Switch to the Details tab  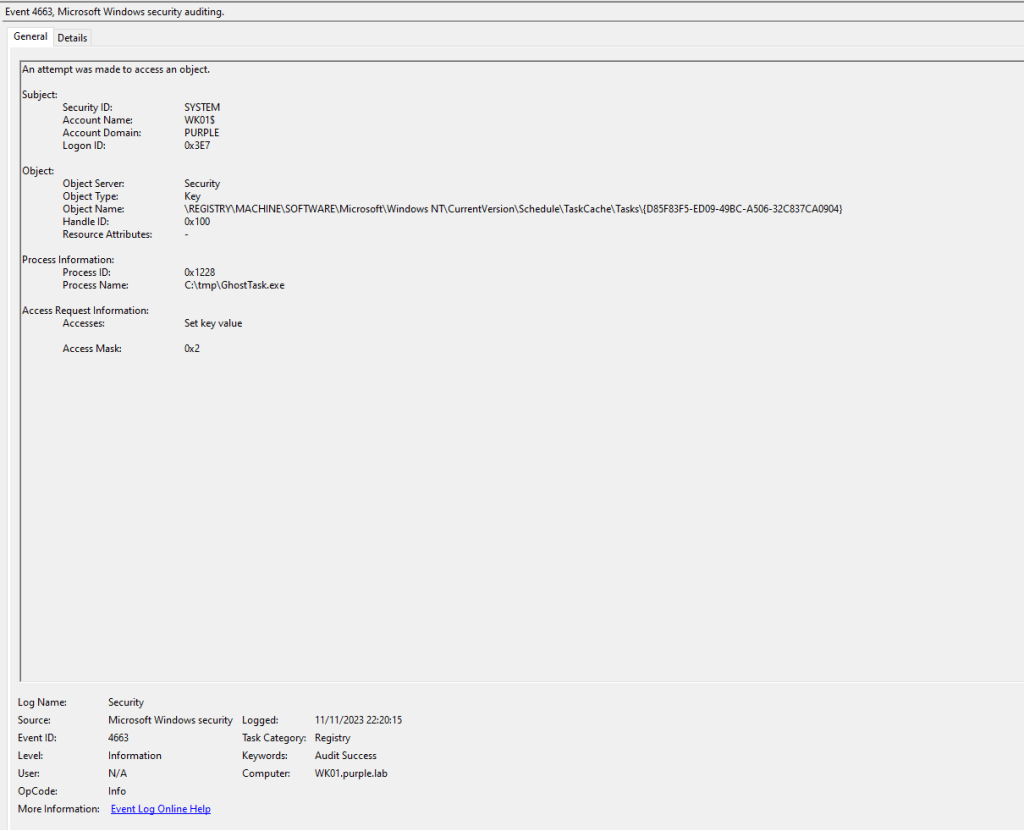click(x=72, y=38)
